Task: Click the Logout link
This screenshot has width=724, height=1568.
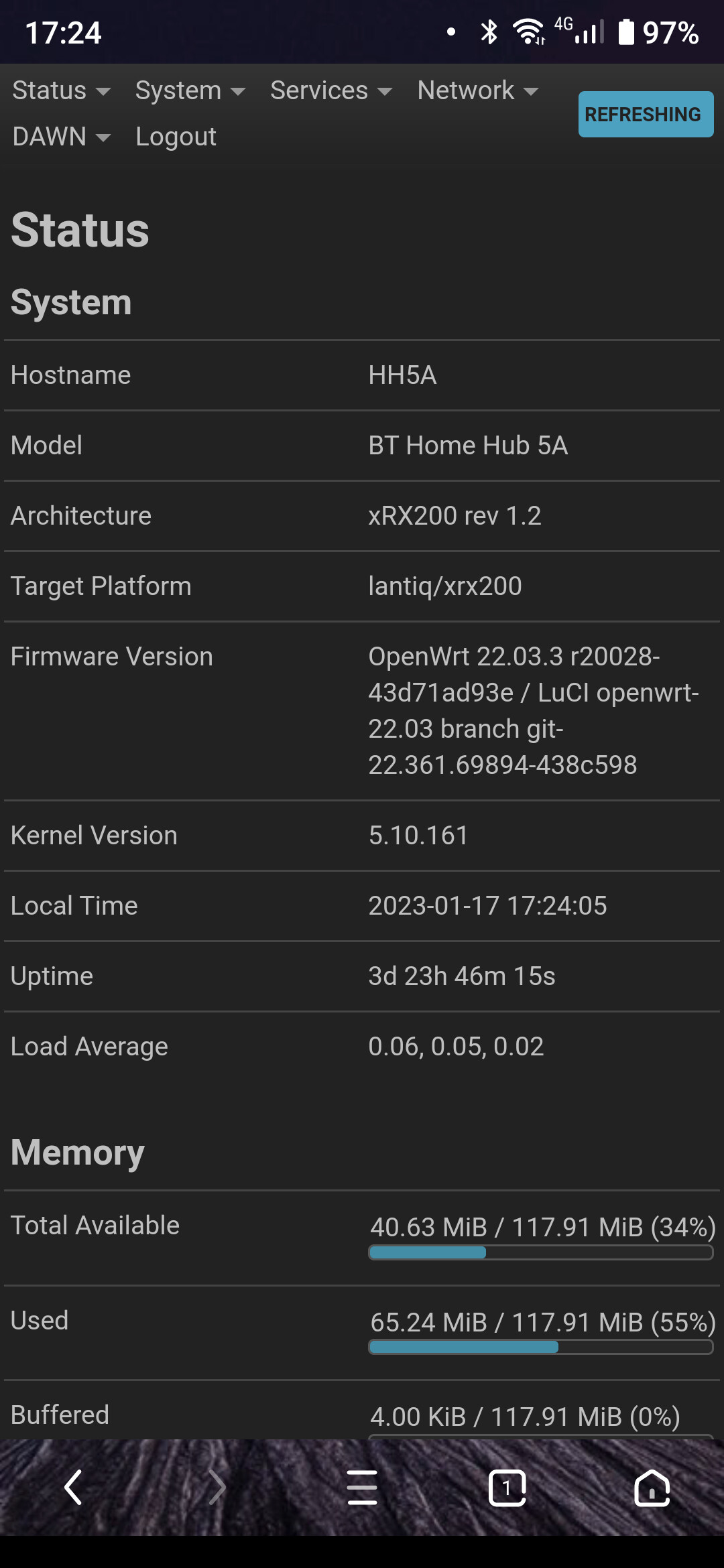Action: tap(176, 137)
